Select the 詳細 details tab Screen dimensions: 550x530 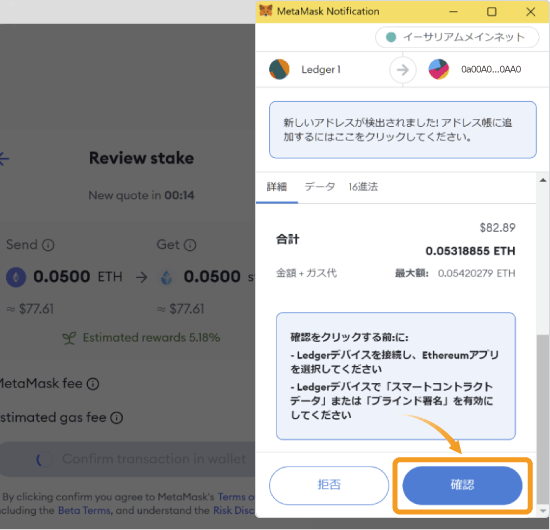[277, 187]
